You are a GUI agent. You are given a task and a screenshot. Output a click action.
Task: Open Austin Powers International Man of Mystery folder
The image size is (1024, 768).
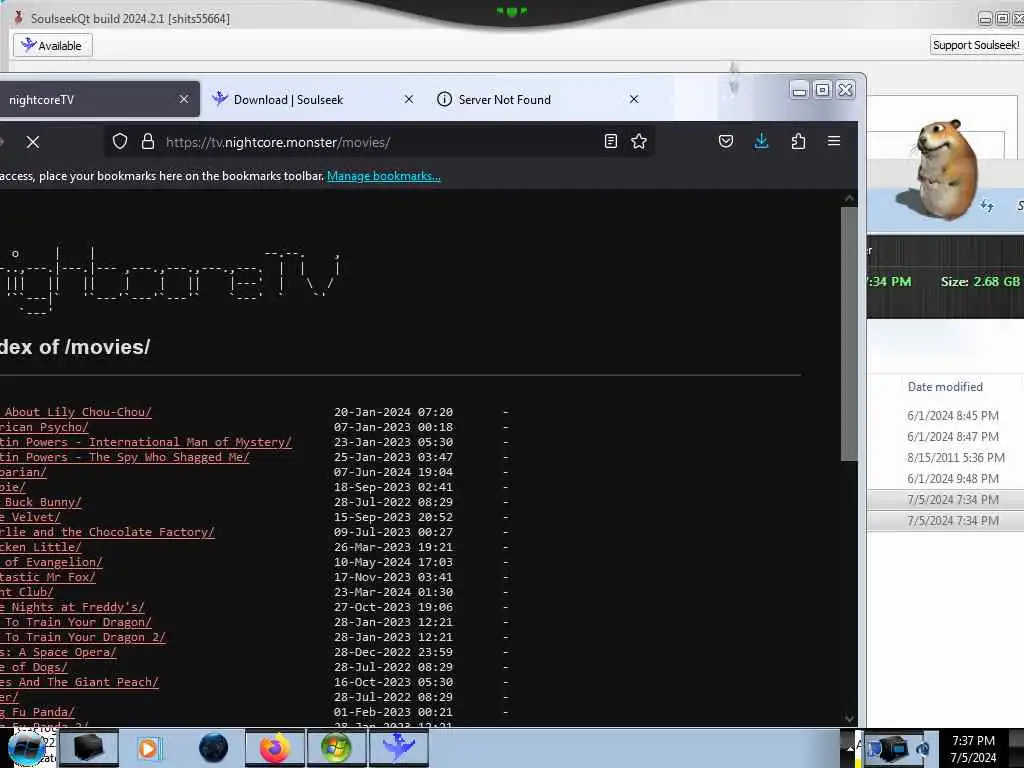point(146,442)
